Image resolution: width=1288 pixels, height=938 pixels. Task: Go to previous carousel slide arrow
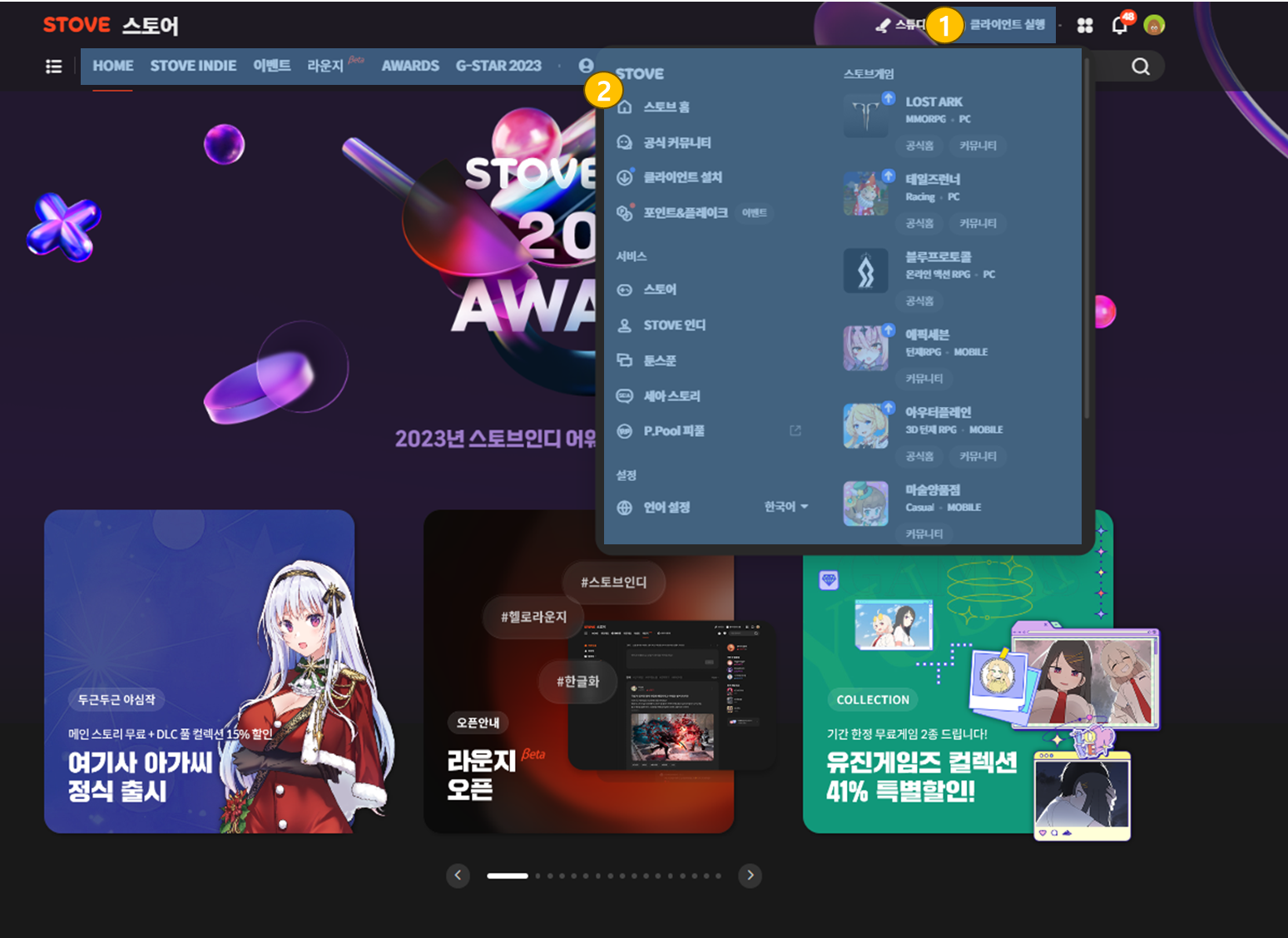pyautogui.click(x=458, y=876)
